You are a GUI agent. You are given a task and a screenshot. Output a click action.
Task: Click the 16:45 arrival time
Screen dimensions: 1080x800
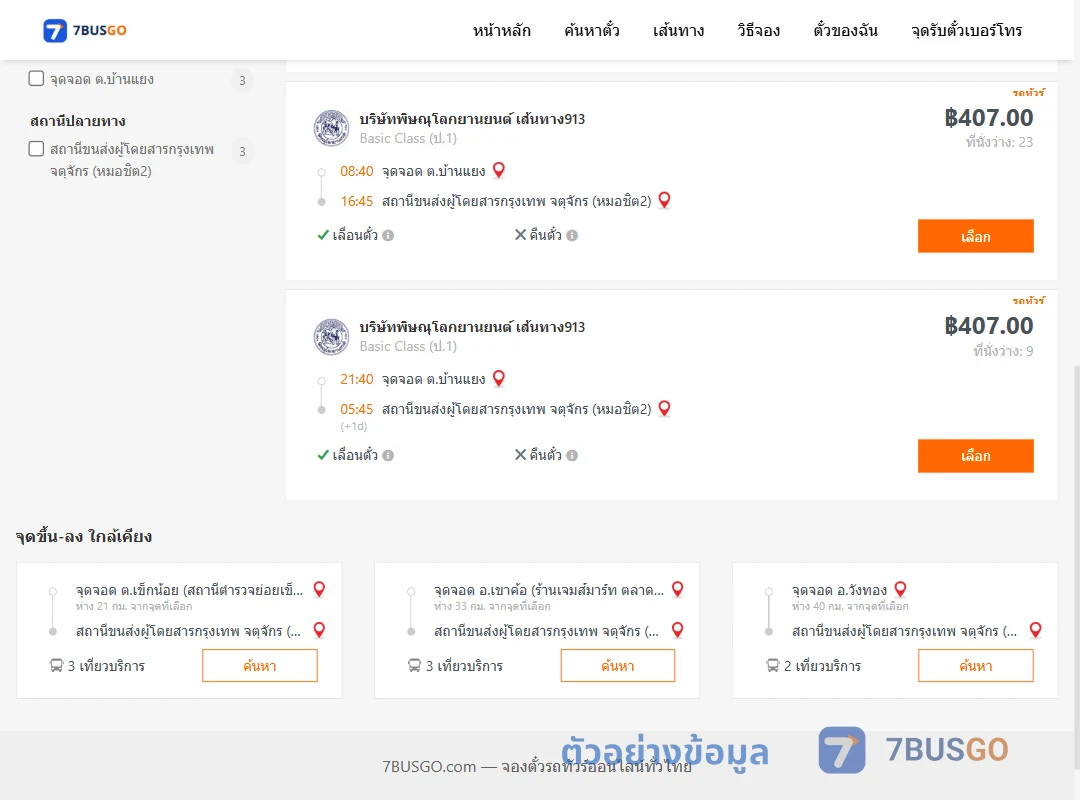coord(357,201)
